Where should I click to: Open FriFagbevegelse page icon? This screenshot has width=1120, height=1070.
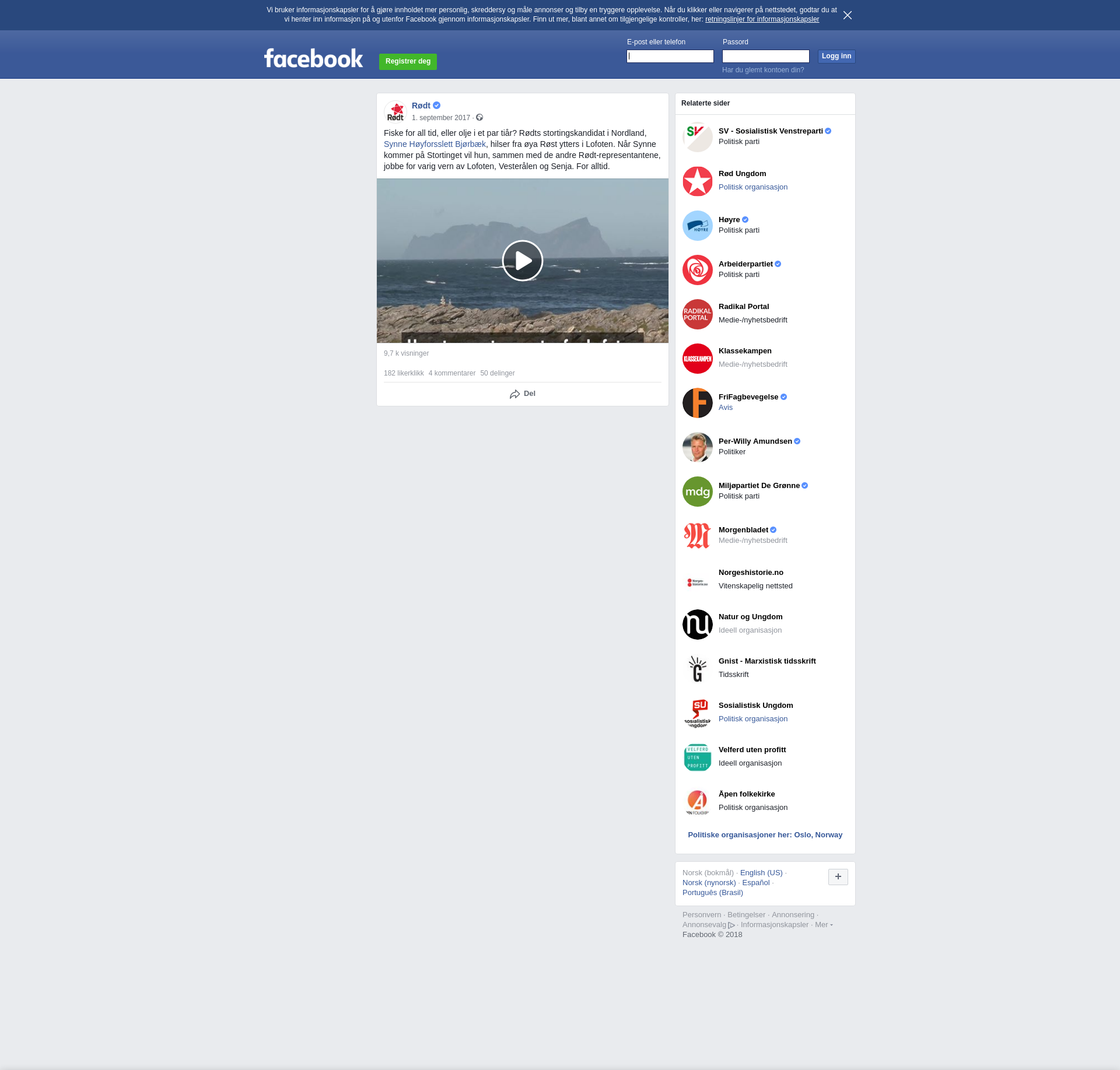click(697, 403)
